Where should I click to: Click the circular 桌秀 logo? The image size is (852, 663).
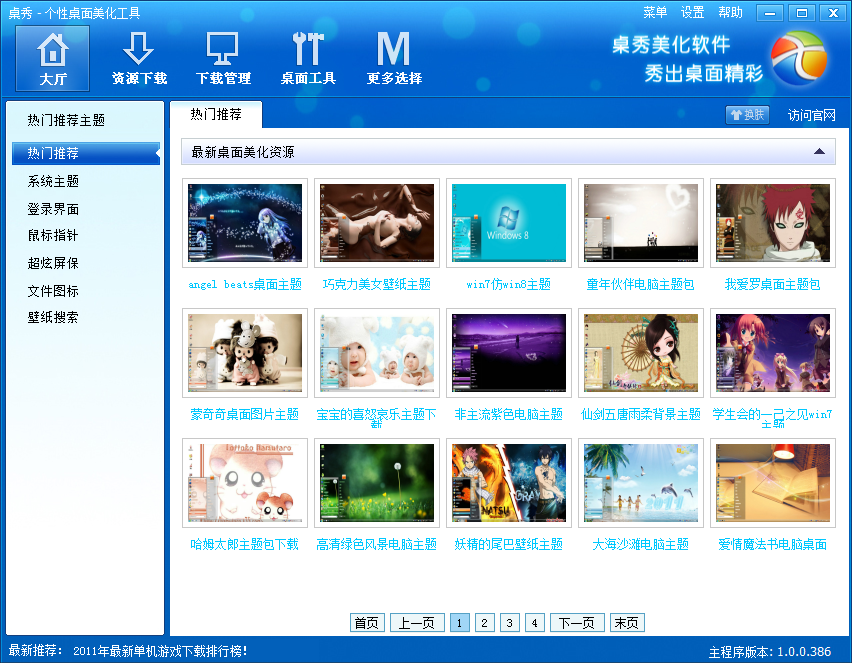tap(800, 57)
